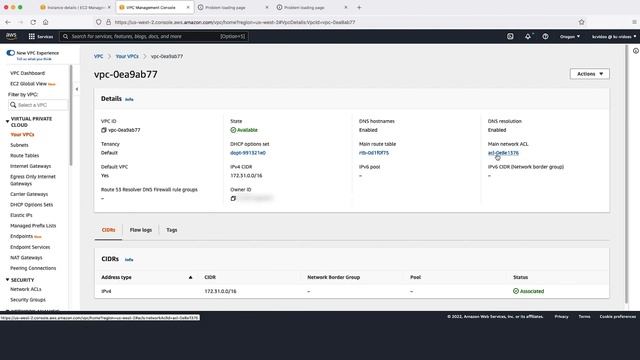
Task: Reload the page with refresh icon
Action: (x=33, y=22)
